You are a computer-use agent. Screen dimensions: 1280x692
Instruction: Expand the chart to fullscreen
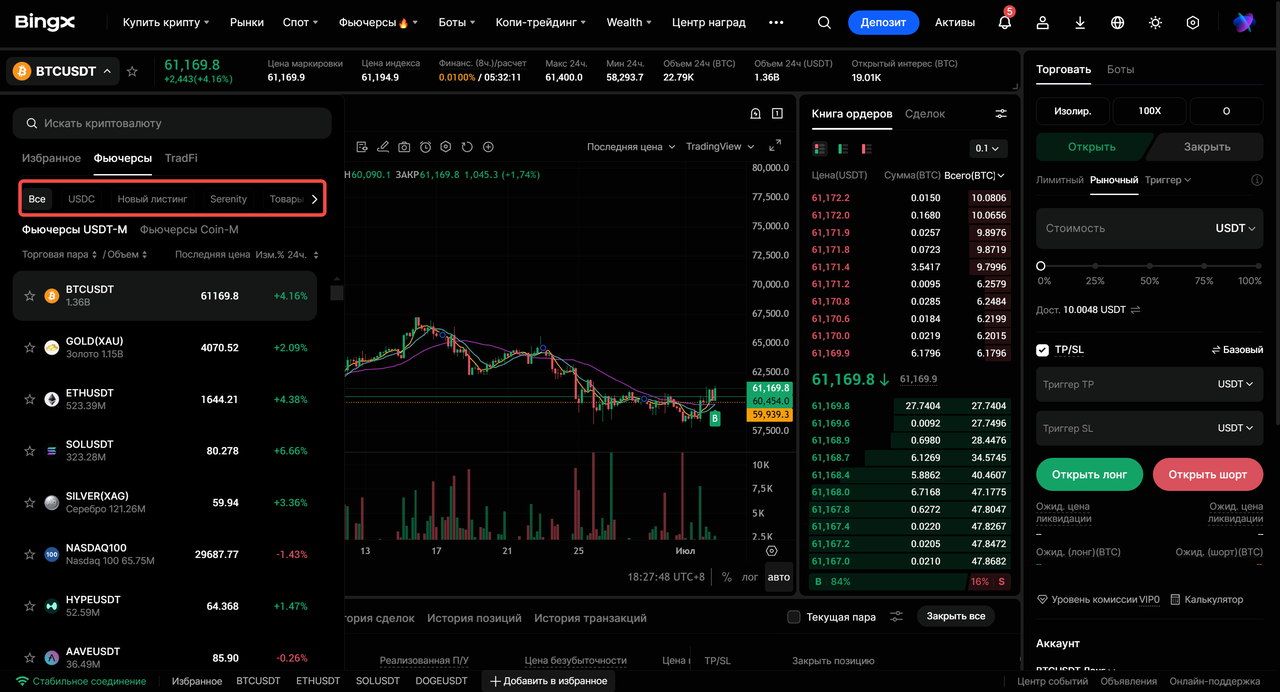pyautogui.click(x=775, y=146)
